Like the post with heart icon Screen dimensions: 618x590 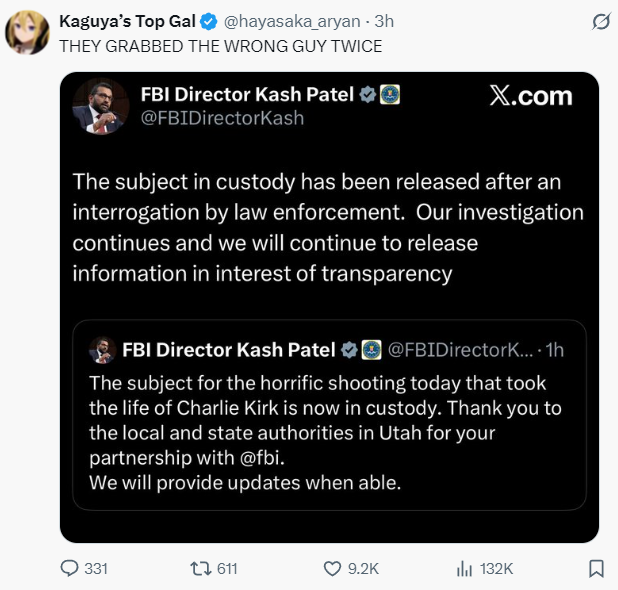click(332, 569)
